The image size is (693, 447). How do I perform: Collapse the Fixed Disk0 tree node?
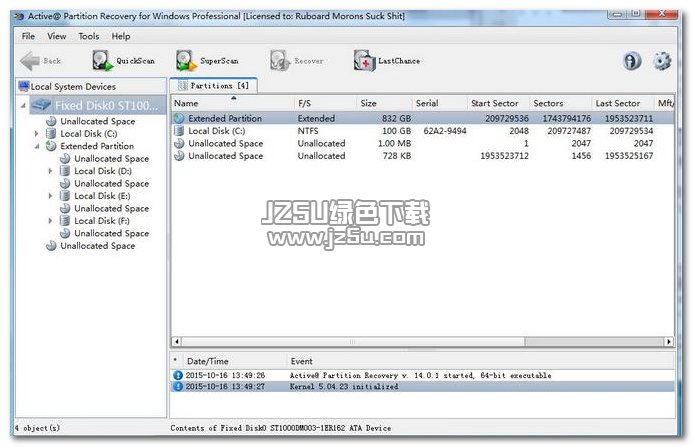click(x=23, y=106)
